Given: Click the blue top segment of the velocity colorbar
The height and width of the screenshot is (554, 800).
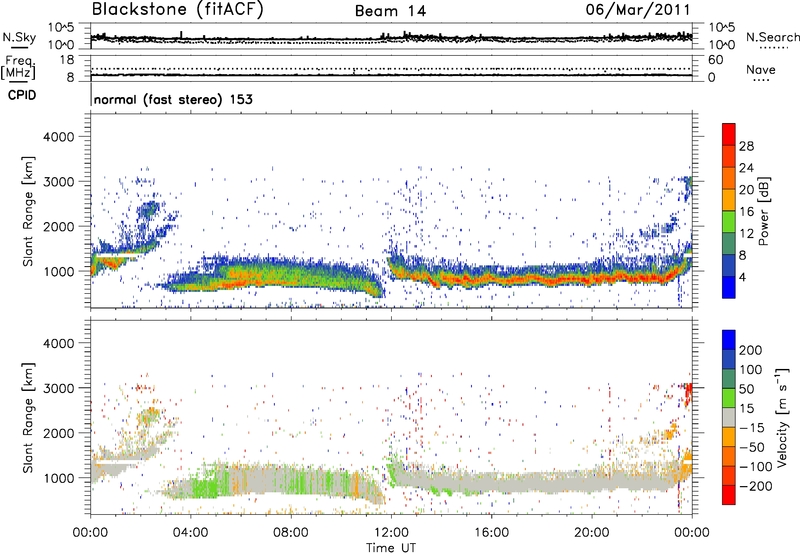Looking at the screenshot, I should click(x=729, y=340).
